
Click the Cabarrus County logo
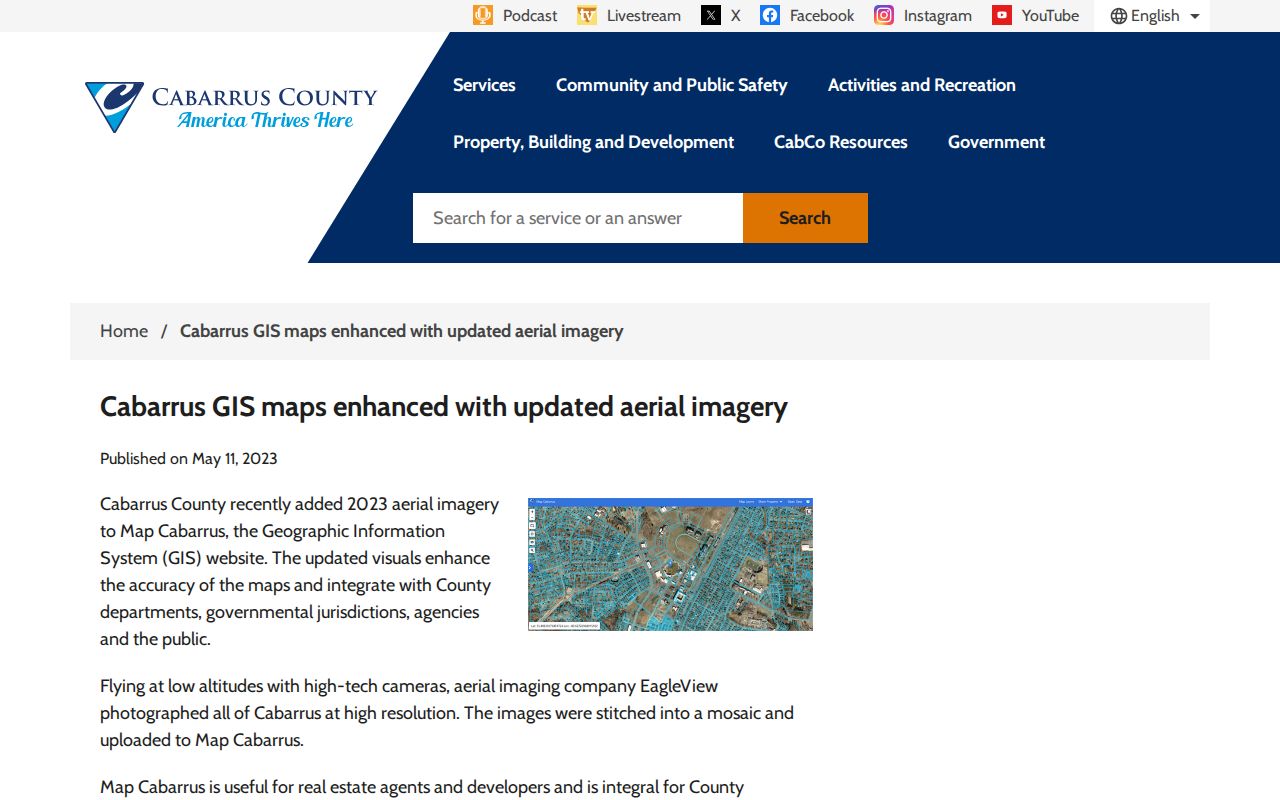pos(231,107)
